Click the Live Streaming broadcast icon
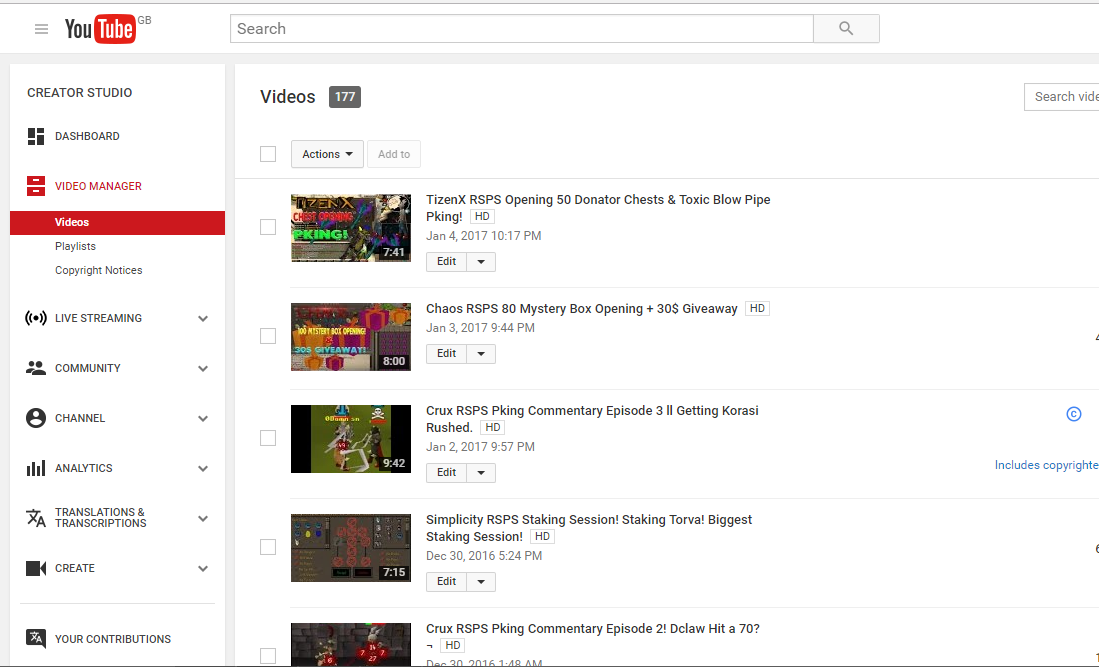This screenshot has width=1099, height=667. click(x=36, y=318)
